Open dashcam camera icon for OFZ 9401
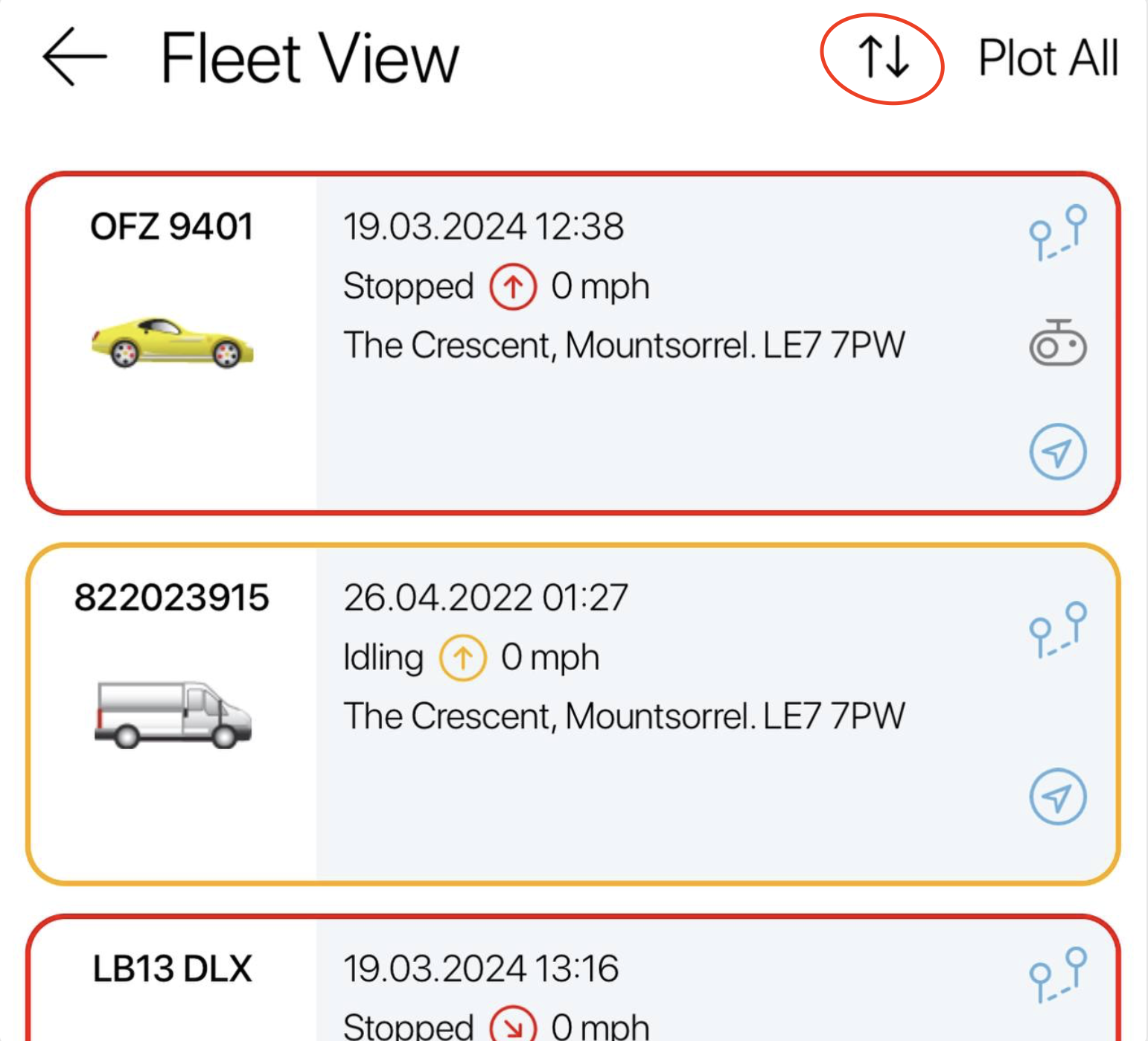This screenshot has height=1041, width=1148. coord(1058,343)
